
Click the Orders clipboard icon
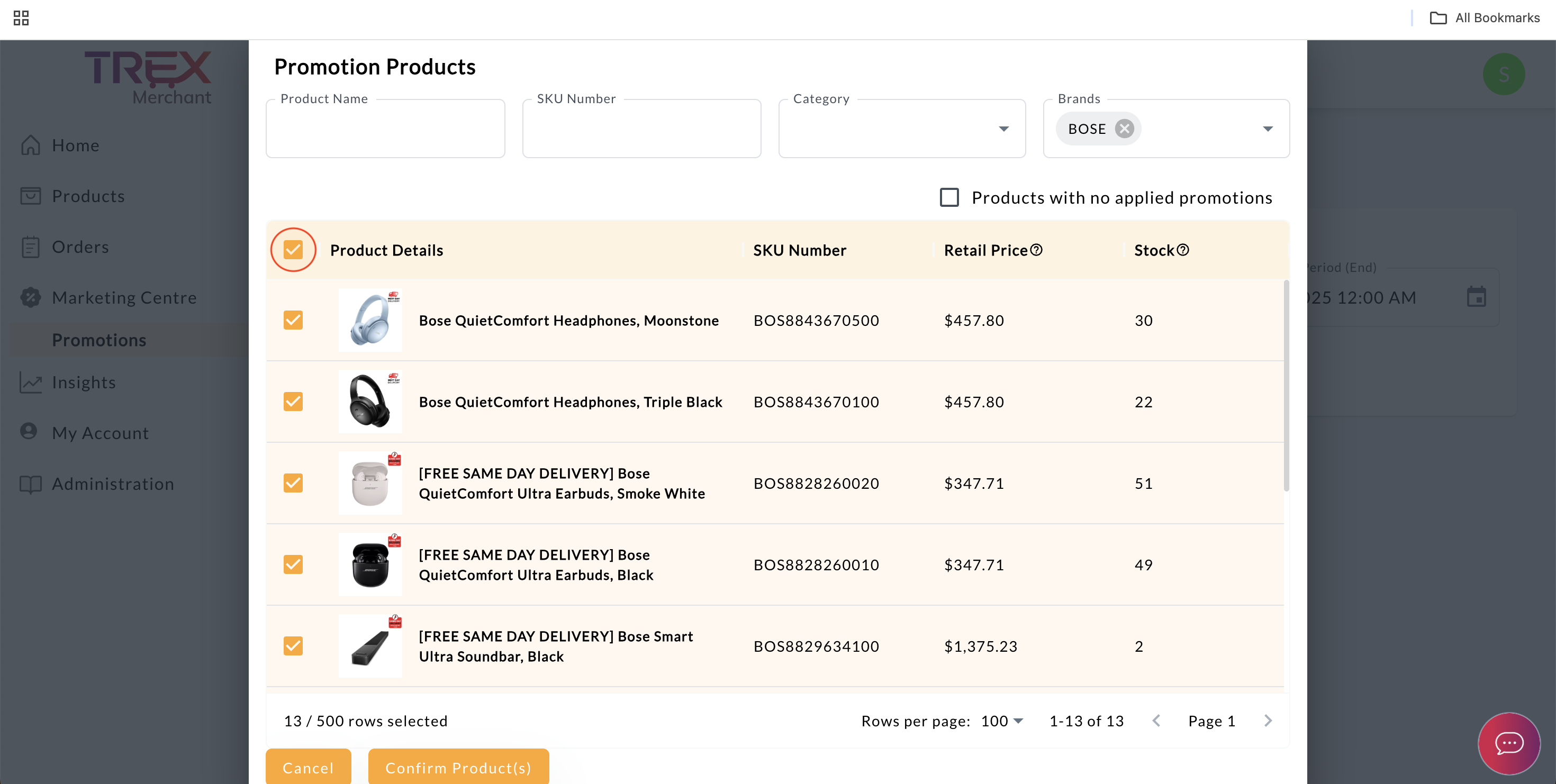[x=30, y=247]
